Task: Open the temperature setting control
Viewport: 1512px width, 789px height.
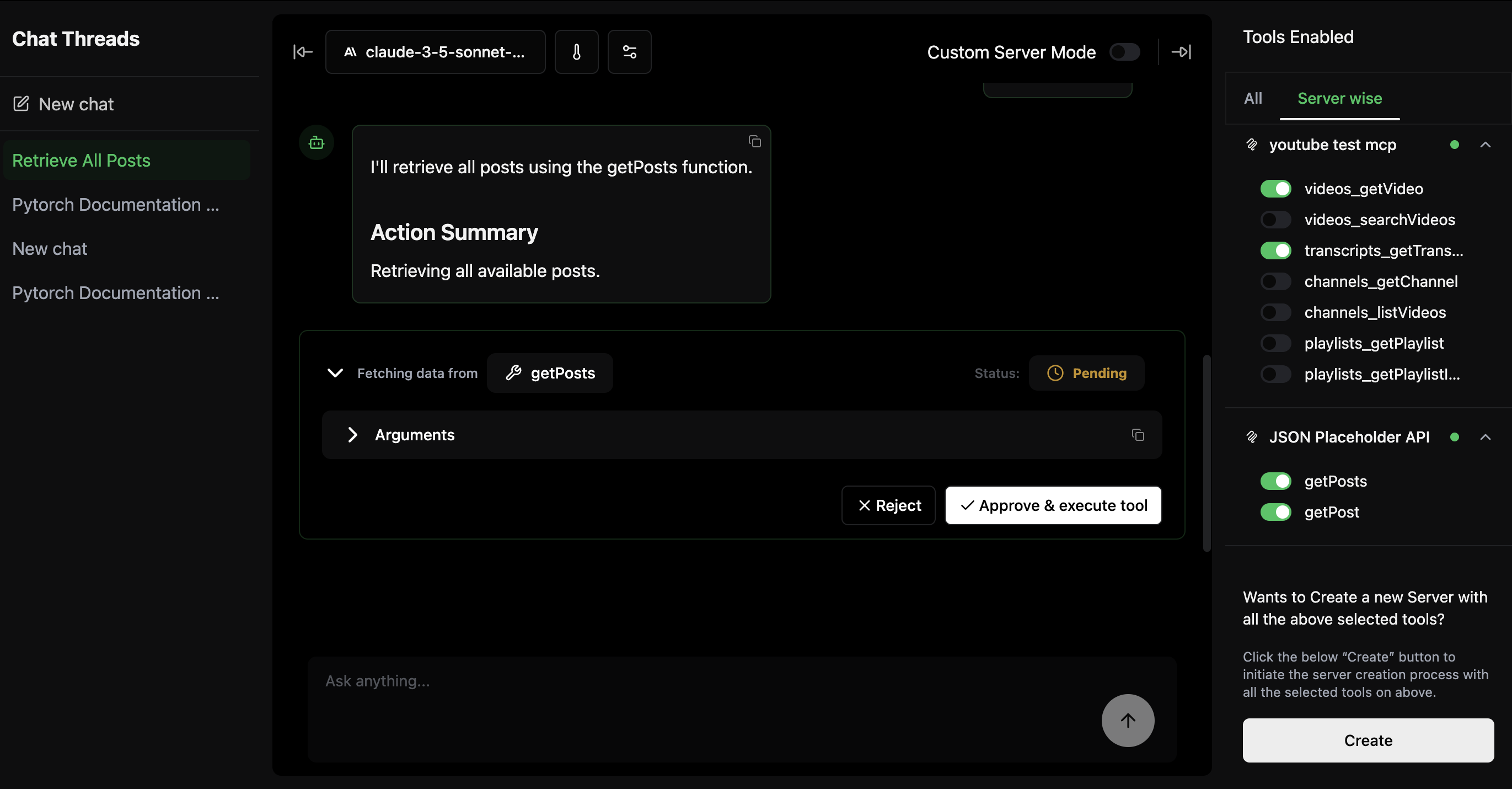Action: (576, 52)
